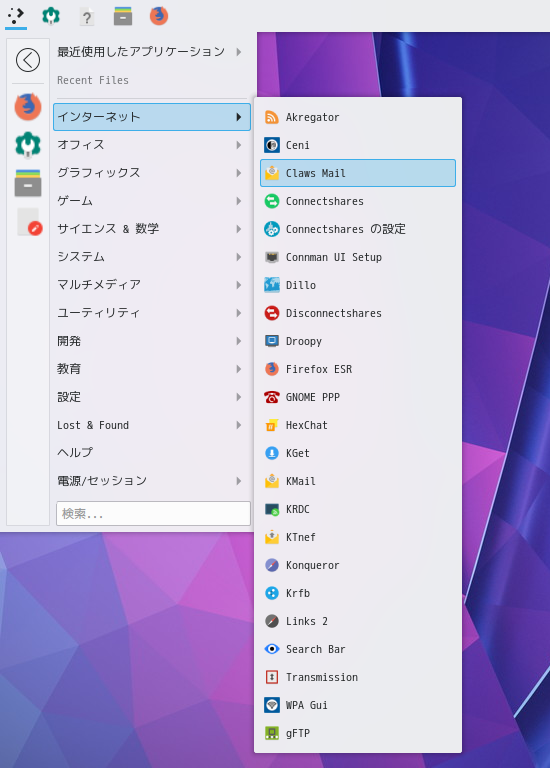Click ヘルプ menu entry
The image size is (550, 768).
152,453
